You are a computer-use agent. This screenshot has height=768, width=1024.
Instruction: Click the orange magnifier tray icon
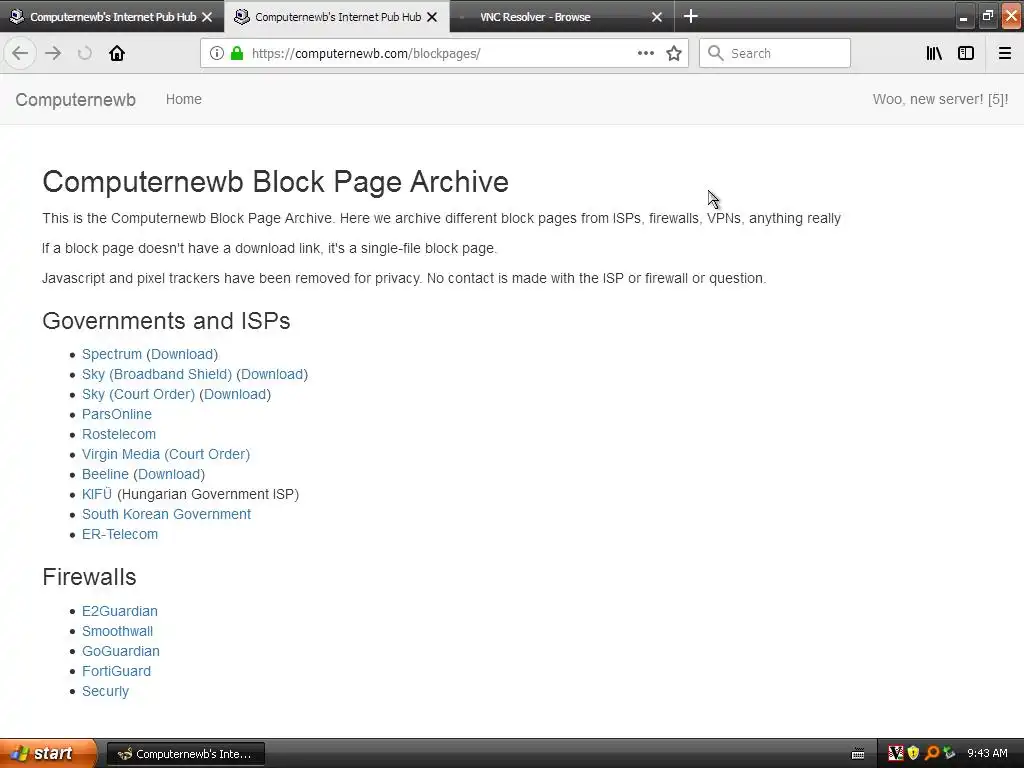coord(931,754)
